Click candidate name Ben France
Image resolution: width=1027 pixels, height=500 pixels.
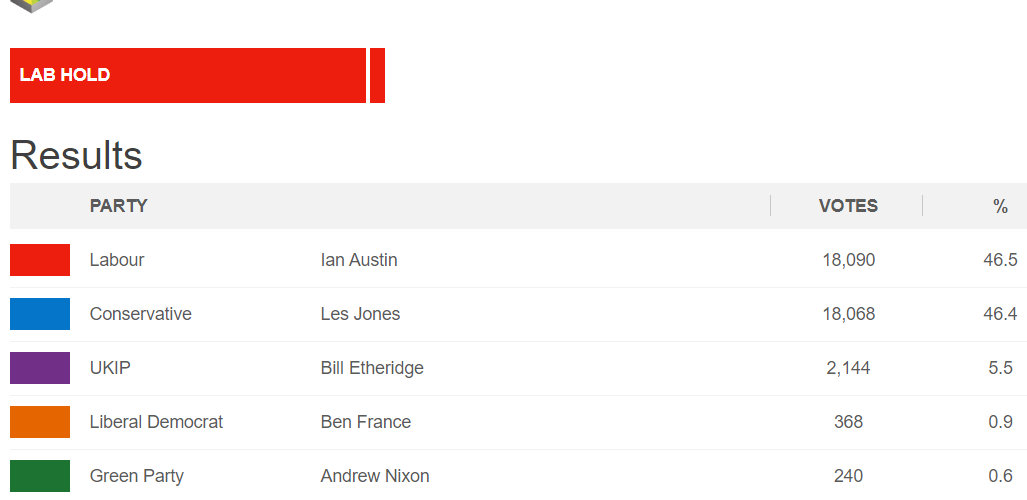[x=366, y=422]
